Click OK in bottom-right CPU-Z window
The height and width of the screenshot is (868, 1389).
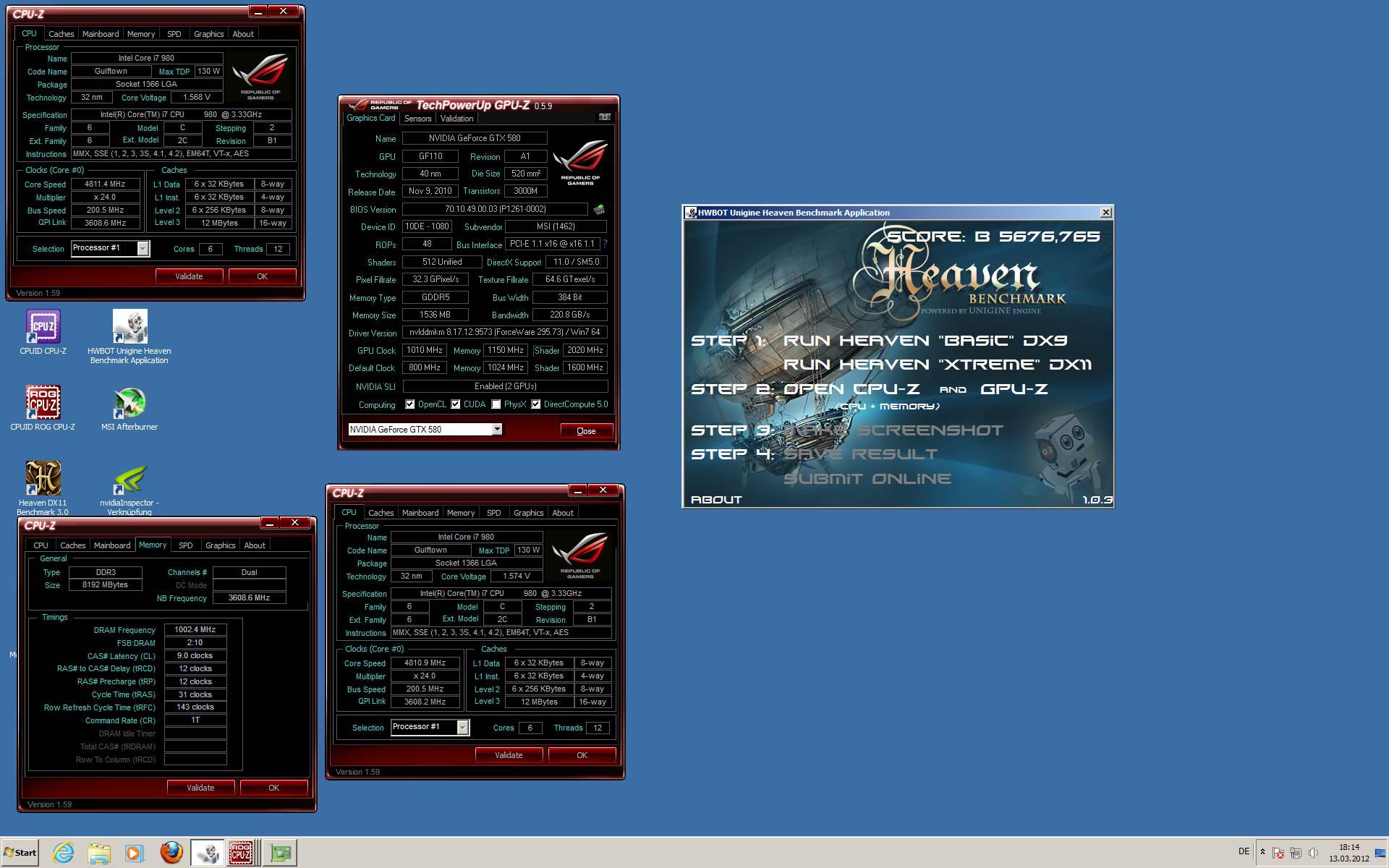coord(582,755)
